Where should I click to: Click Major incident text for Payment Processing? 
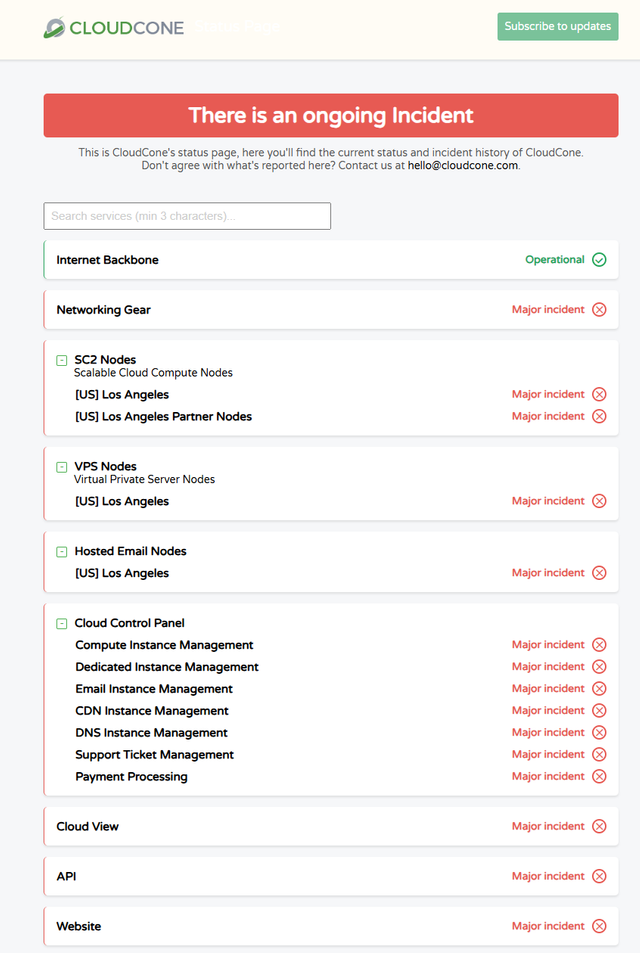[x=548, y=776]
